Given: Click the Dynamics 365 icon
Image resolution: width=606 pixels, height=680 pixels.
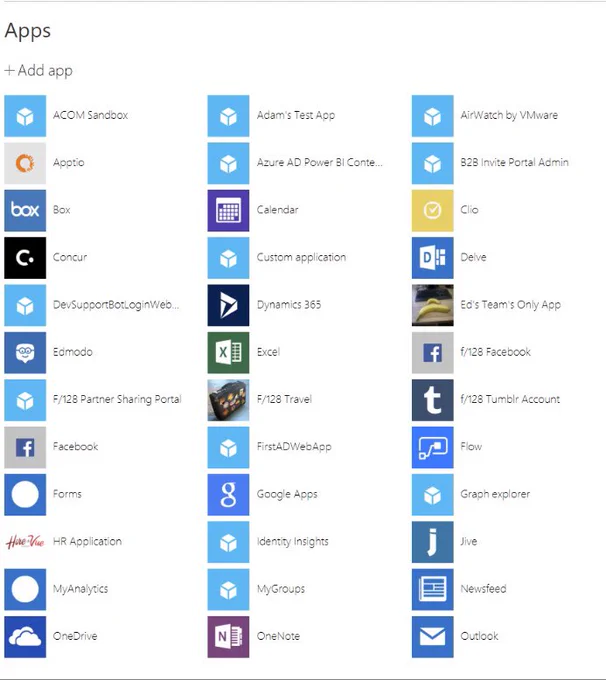Looking at the screenshot, I should point(228,305).
